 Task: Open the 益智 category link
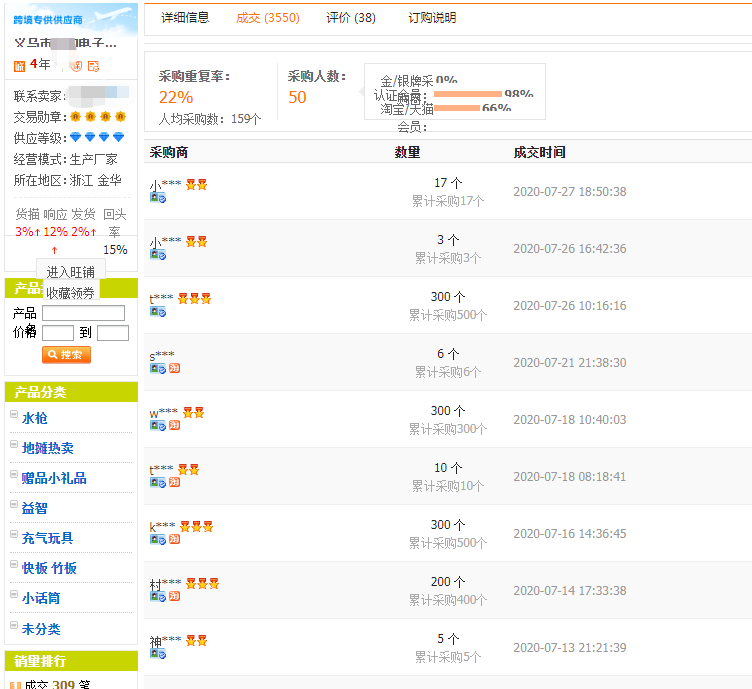[x=35, y=508]
